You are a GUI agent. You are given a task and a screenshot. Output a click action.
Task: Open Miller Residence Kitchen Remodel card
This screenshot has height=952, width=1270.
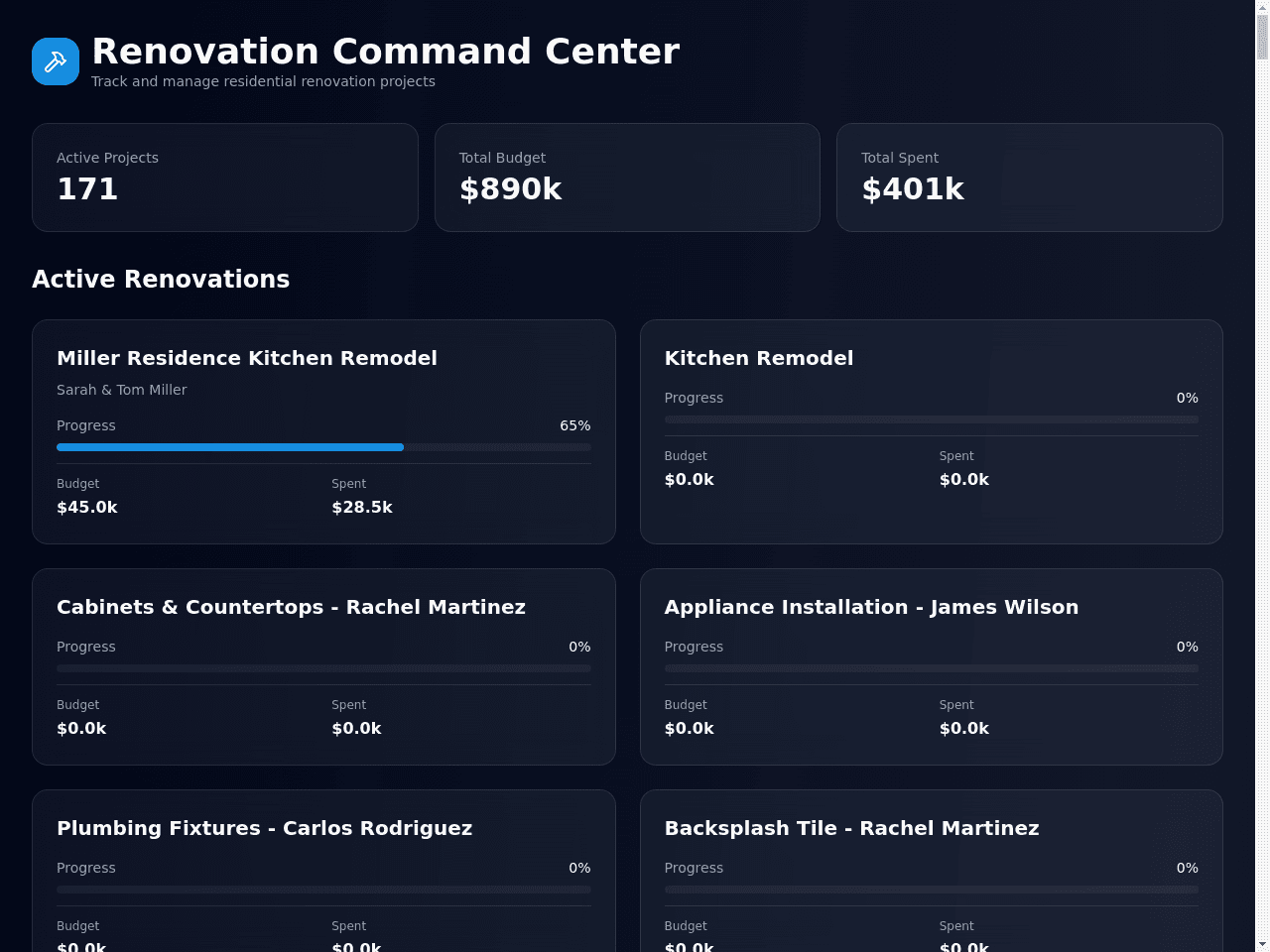[x=323, y=431]
